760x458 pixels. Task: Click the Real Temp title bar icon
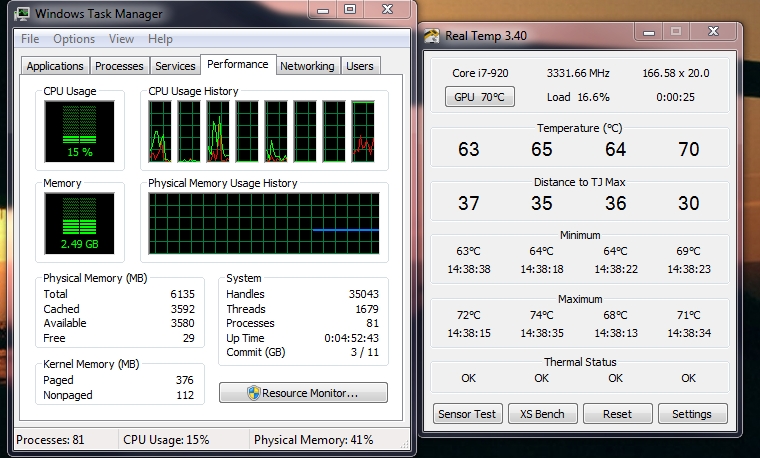point(432,36)
